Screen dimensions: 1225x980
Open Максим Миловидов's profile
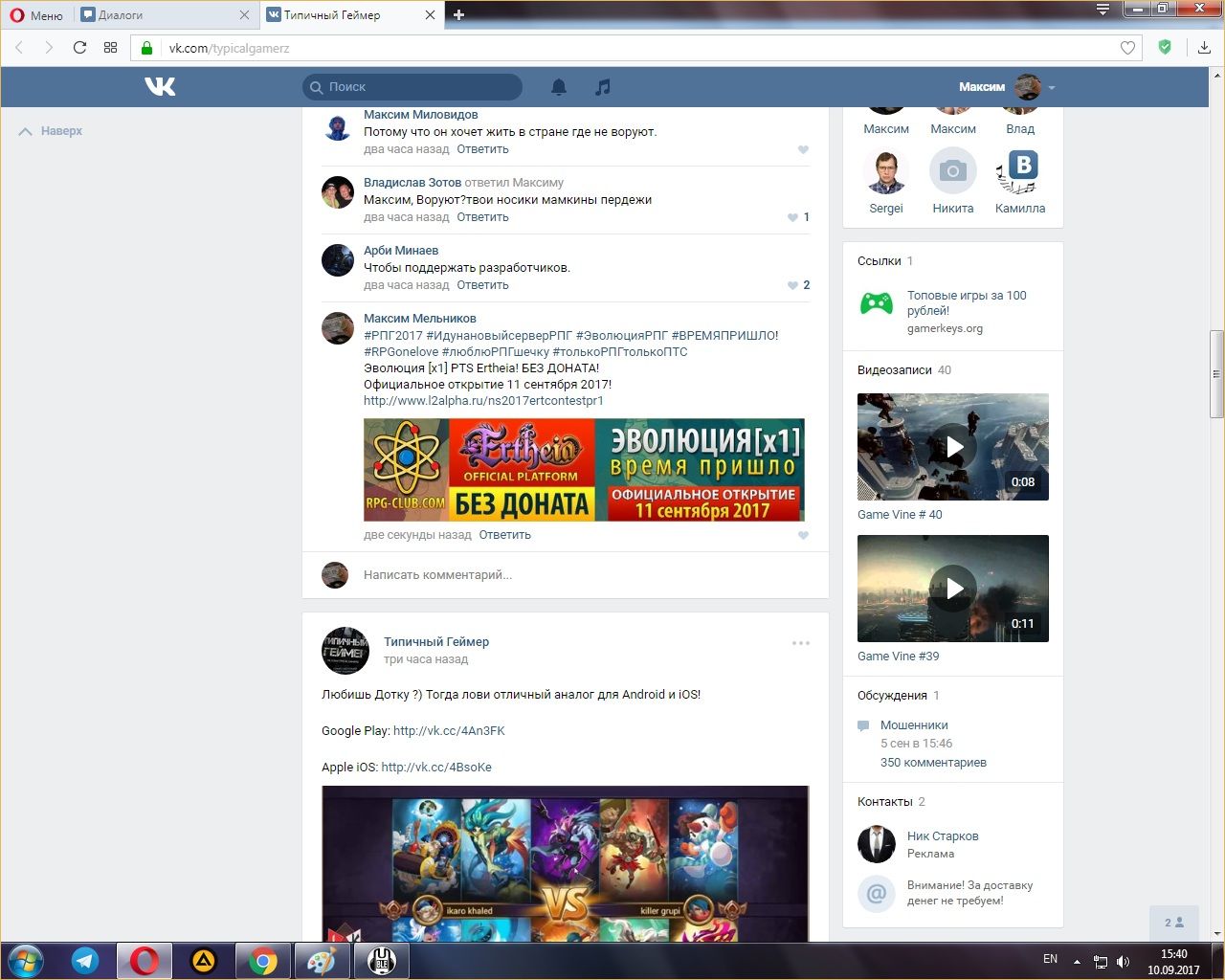420,115
